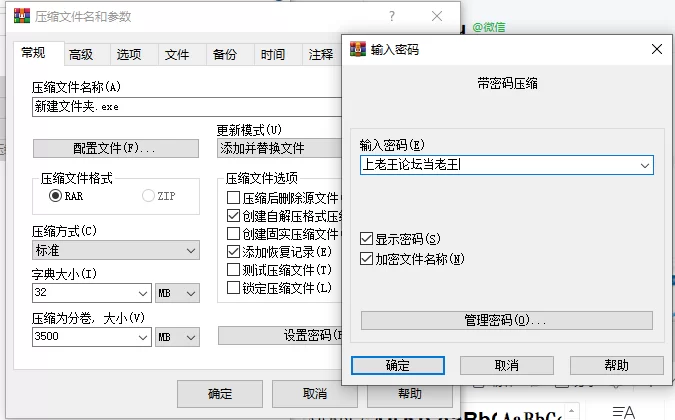This screenshot has height=420, width=675.
Task: Close the 压缩文件名和参数 dialog
Action: coord(437,16)
